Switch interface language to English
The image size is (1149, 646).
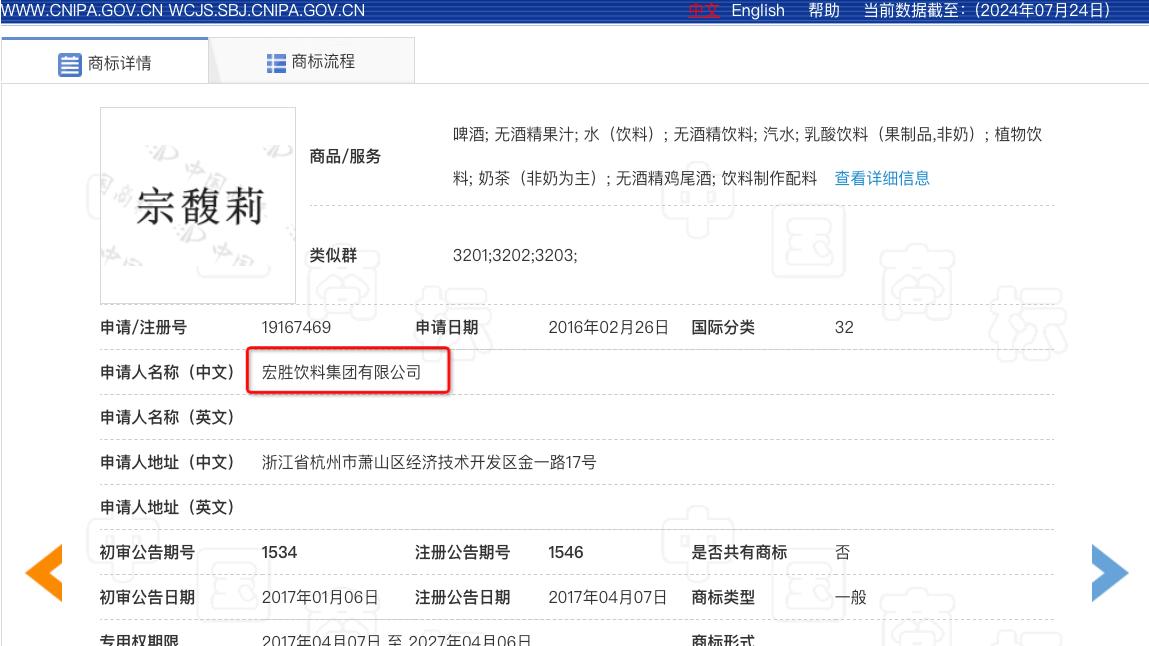pyautogui.click(x=758, y=11)
